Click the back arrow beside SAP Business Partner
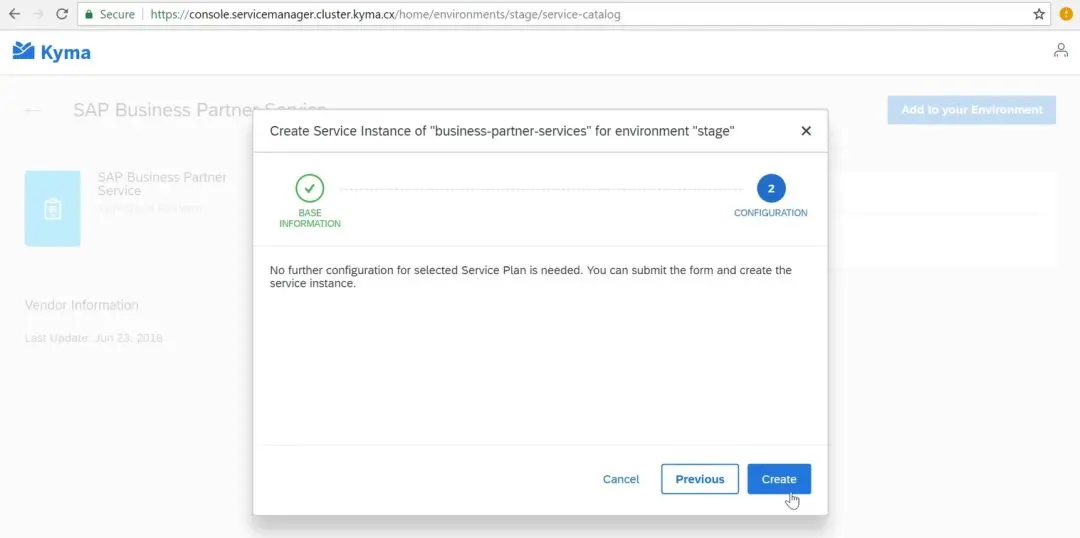The height and width of the screenshot is (538, 1080). [32, 110]
